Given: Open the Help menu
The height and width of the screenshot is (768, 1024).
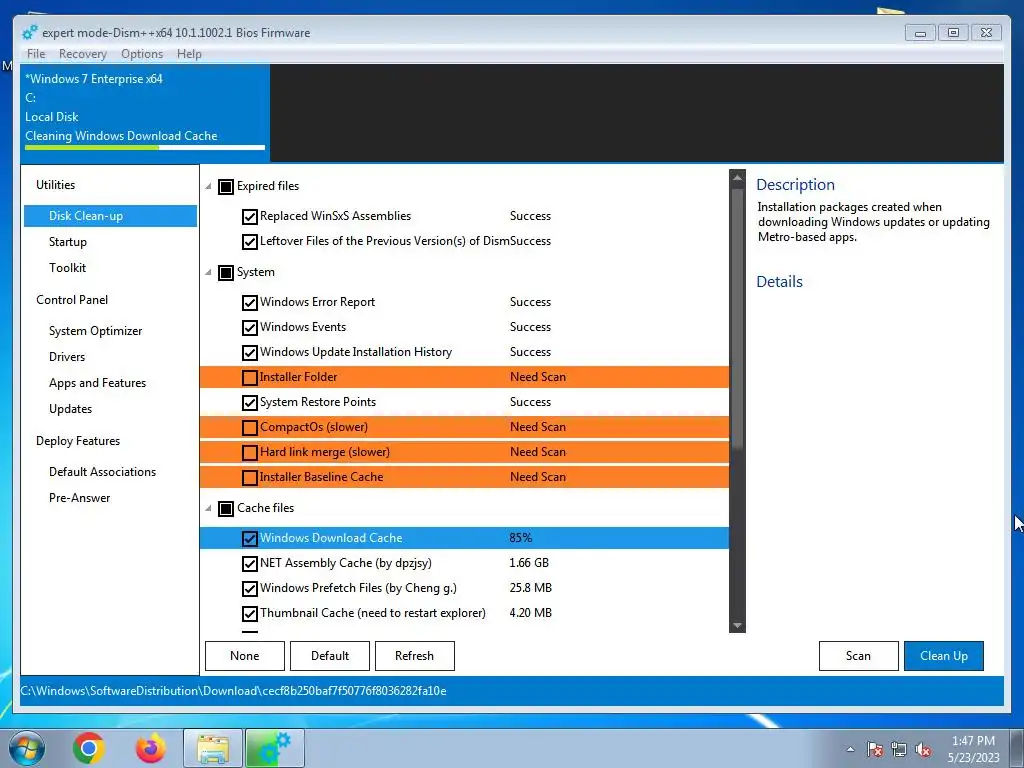Looking at the screenshot, I should 189,54.
